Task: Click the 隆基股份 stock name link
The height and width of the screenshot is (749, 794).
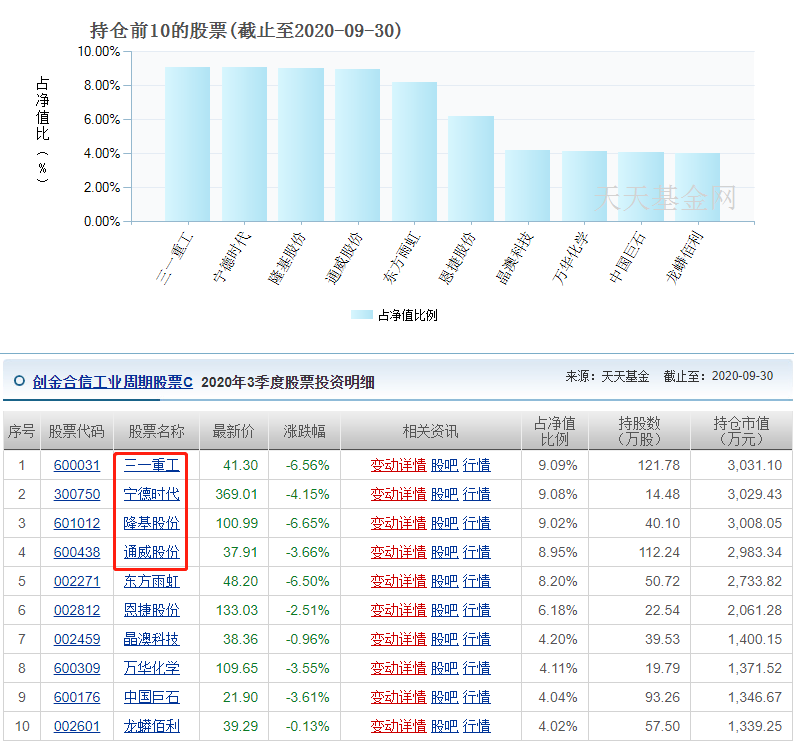Action: point(151,523)
